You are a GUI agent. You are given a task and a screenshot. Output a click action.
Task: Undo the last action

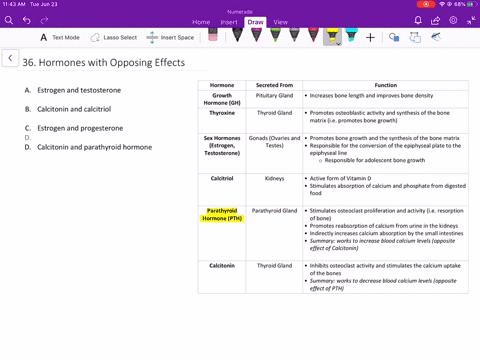(x=27, y=20)
